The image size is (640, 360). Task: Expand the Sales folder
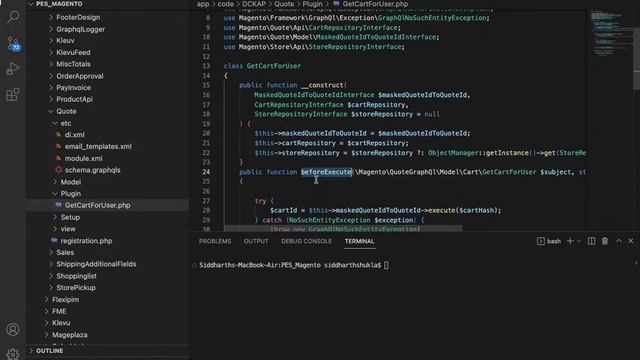65,252
